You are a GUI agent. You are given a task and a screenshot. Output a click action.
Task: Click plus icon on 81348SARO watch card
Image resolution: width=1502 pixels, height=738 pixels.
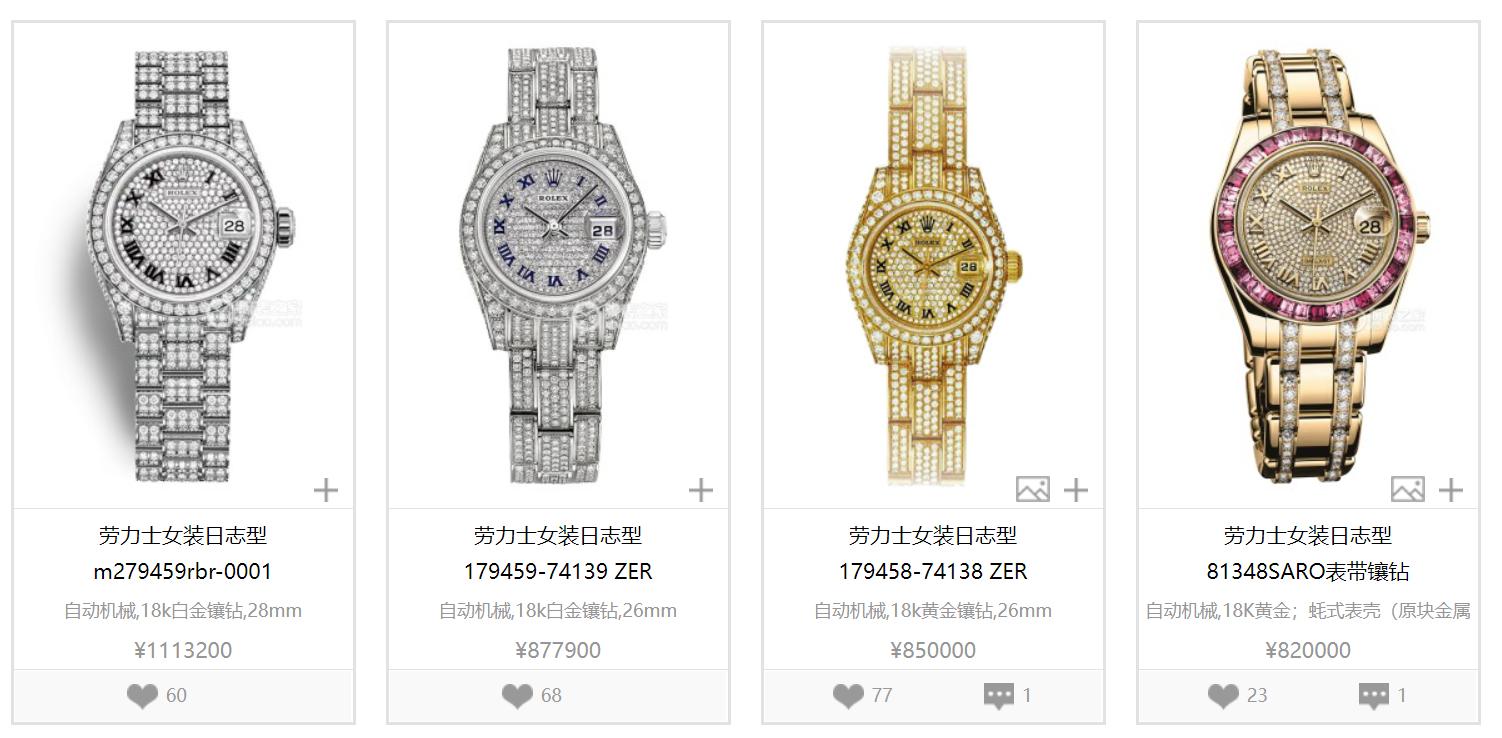(x=1451, y=490)
